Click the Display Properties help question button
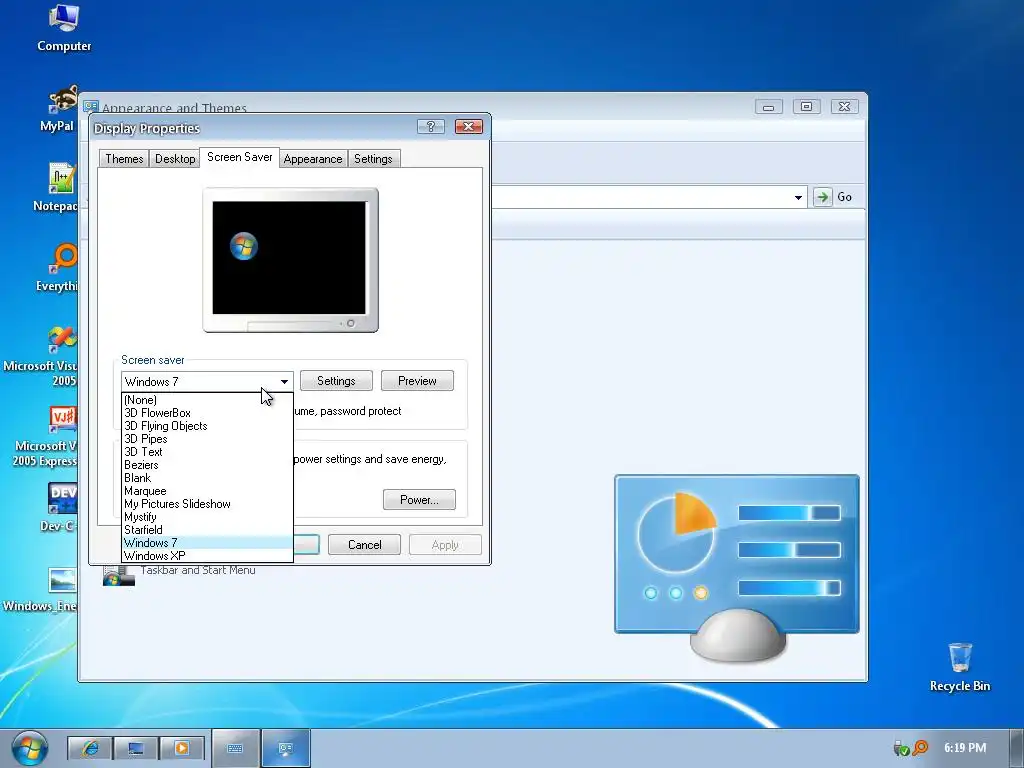Screen dimensions: 1024x768 click(430, 127)
